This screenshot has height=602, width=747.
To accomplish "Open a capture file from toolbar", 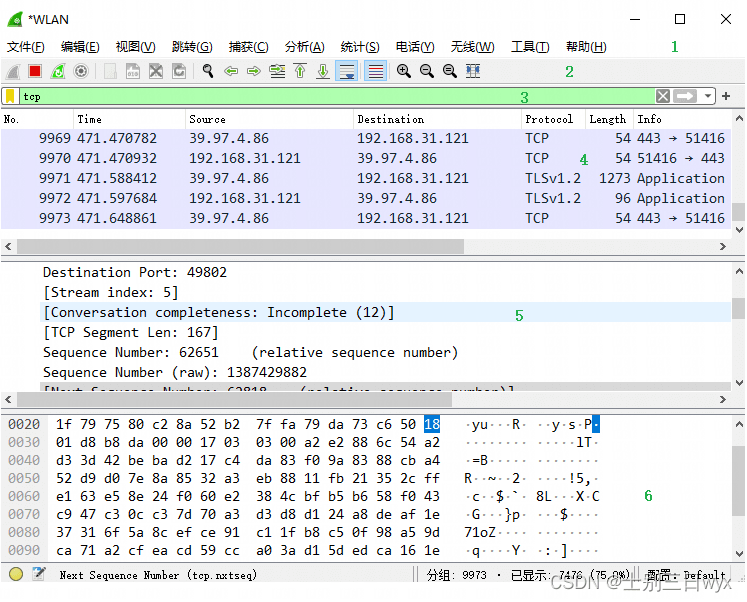I will (110, 71).
